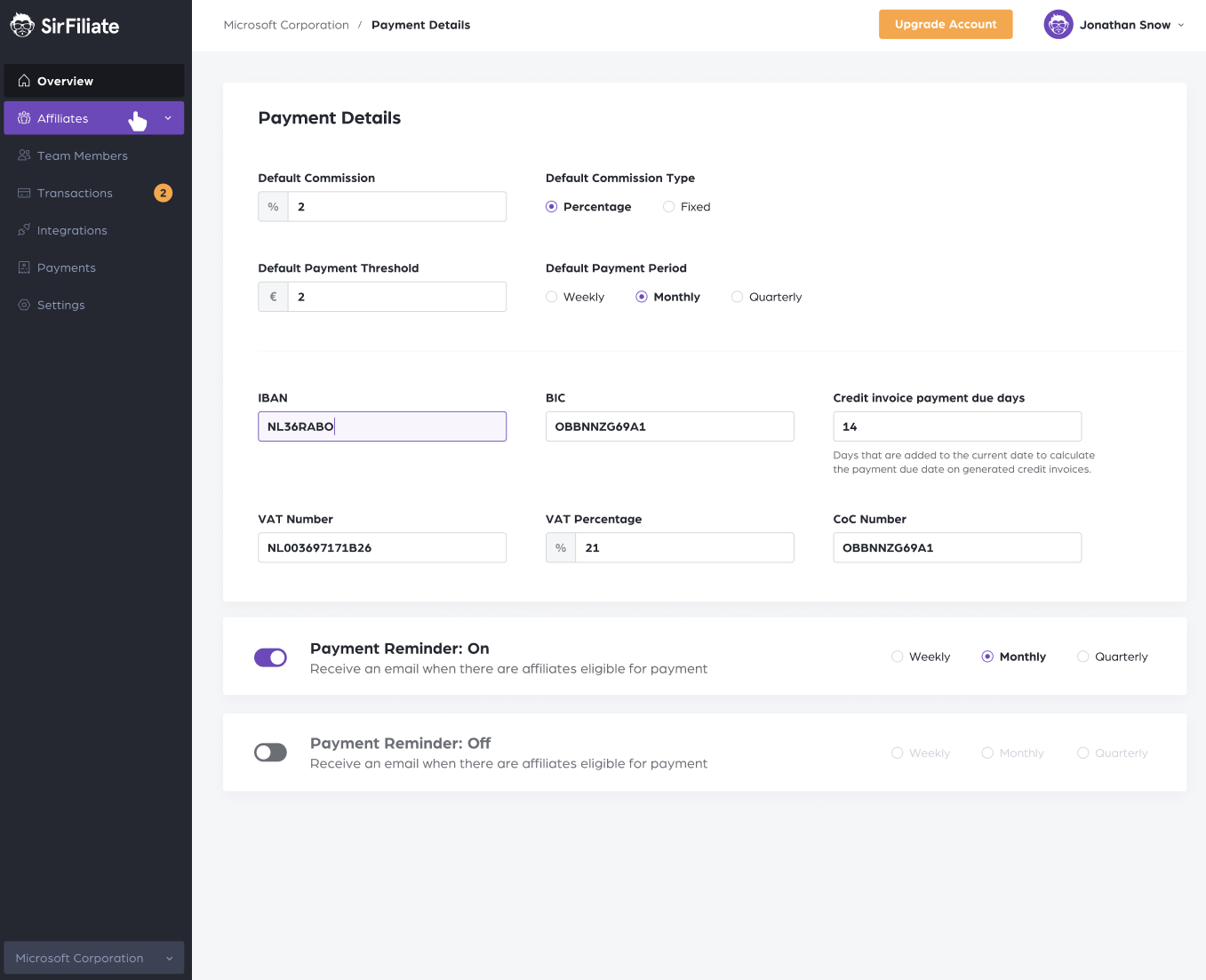Viewport: 1206px width, 980px height.
Task: Click the 'Payment Reminder: On' title text
Action: coord(400,649)
